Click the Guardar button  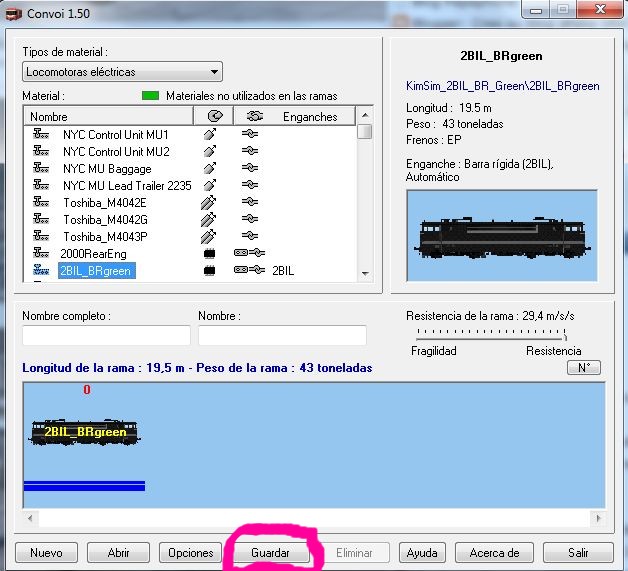(270, 552)
